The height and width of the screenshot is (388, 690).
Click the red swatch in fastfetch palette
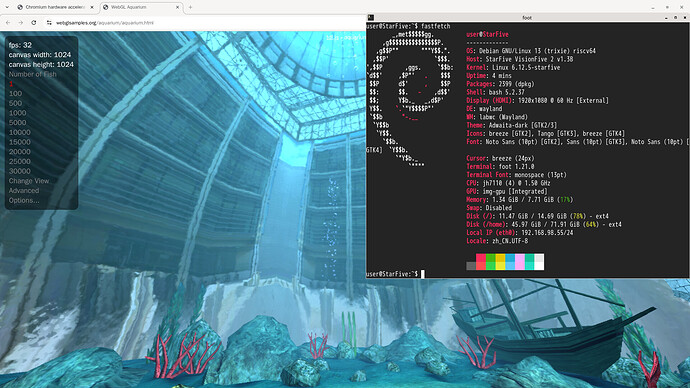pyautogui.click(x=481, y=262)
